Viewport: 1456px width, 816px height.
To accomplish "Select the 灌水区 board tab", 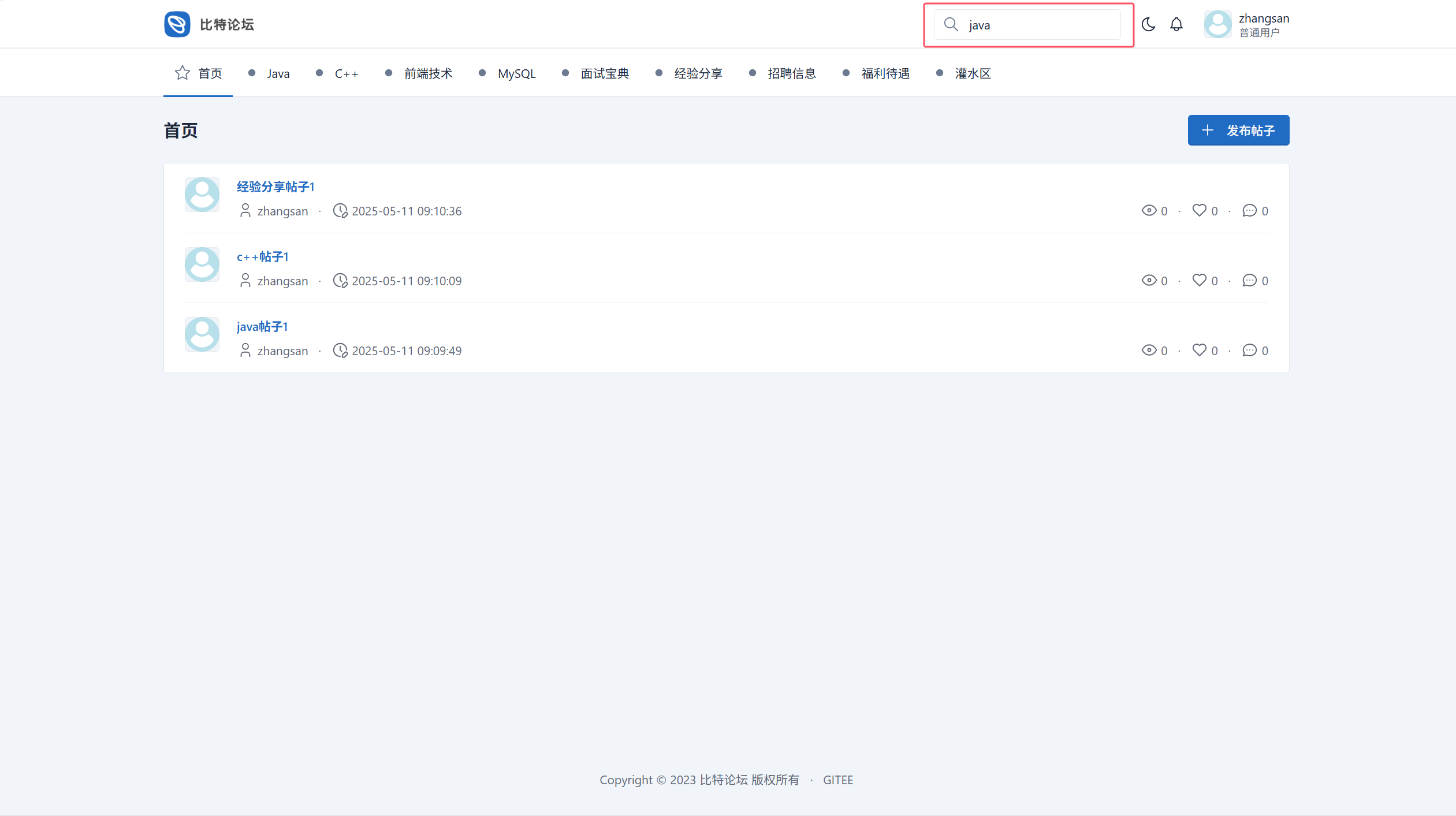I will tap(973, 73).
